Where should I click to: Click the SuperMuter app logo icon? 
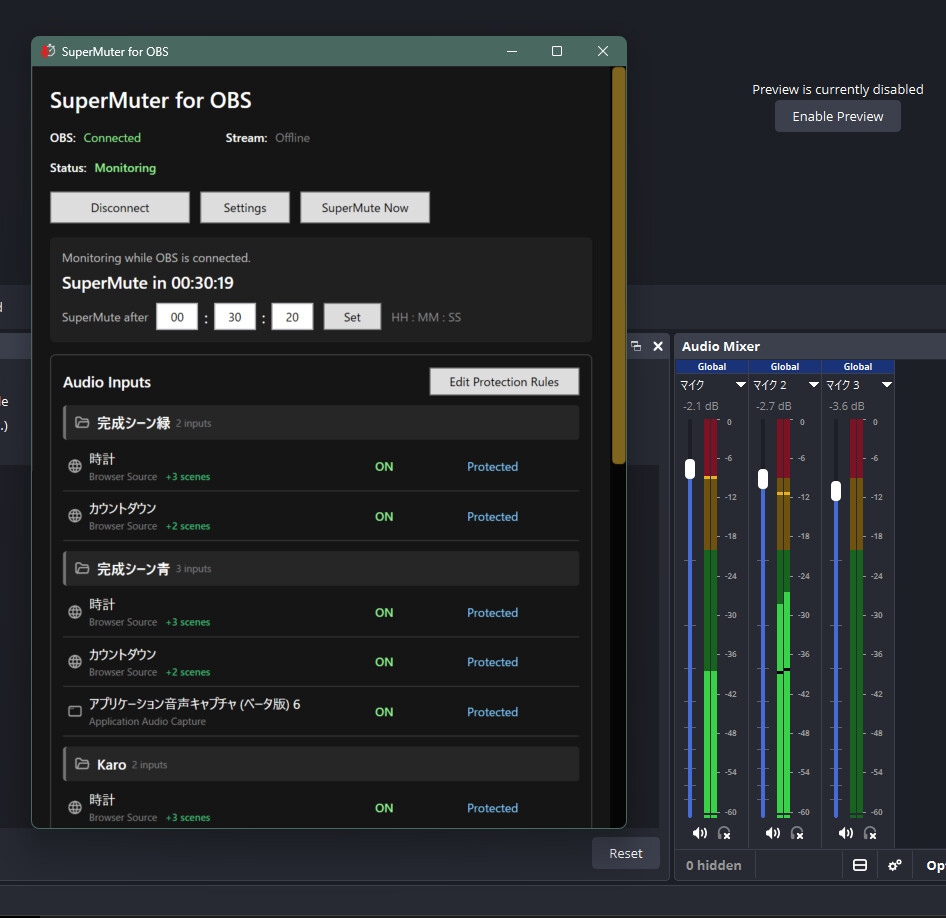48,51
